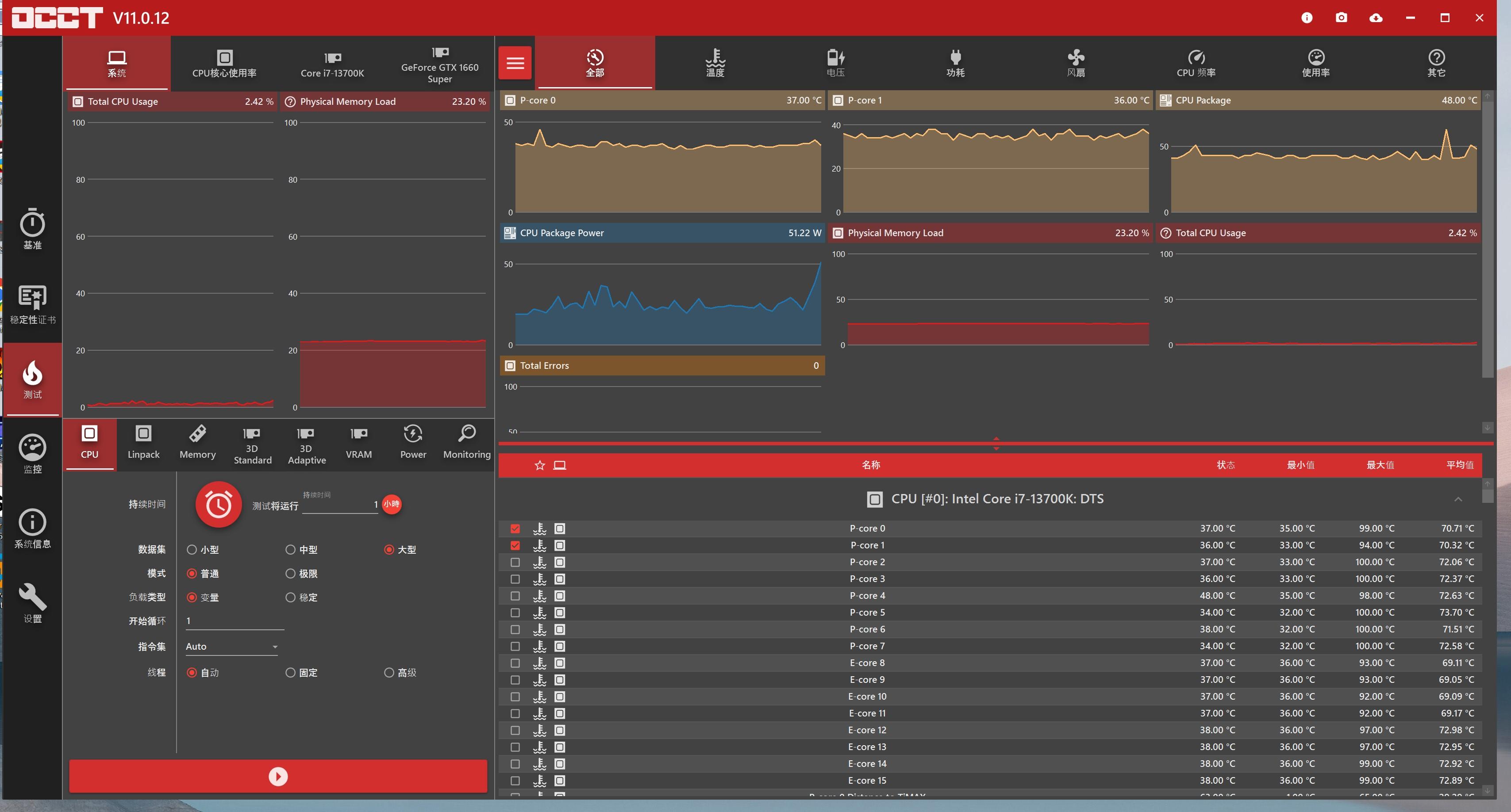Open the red hamburger menu button
1511x812 pixels.
515,63
